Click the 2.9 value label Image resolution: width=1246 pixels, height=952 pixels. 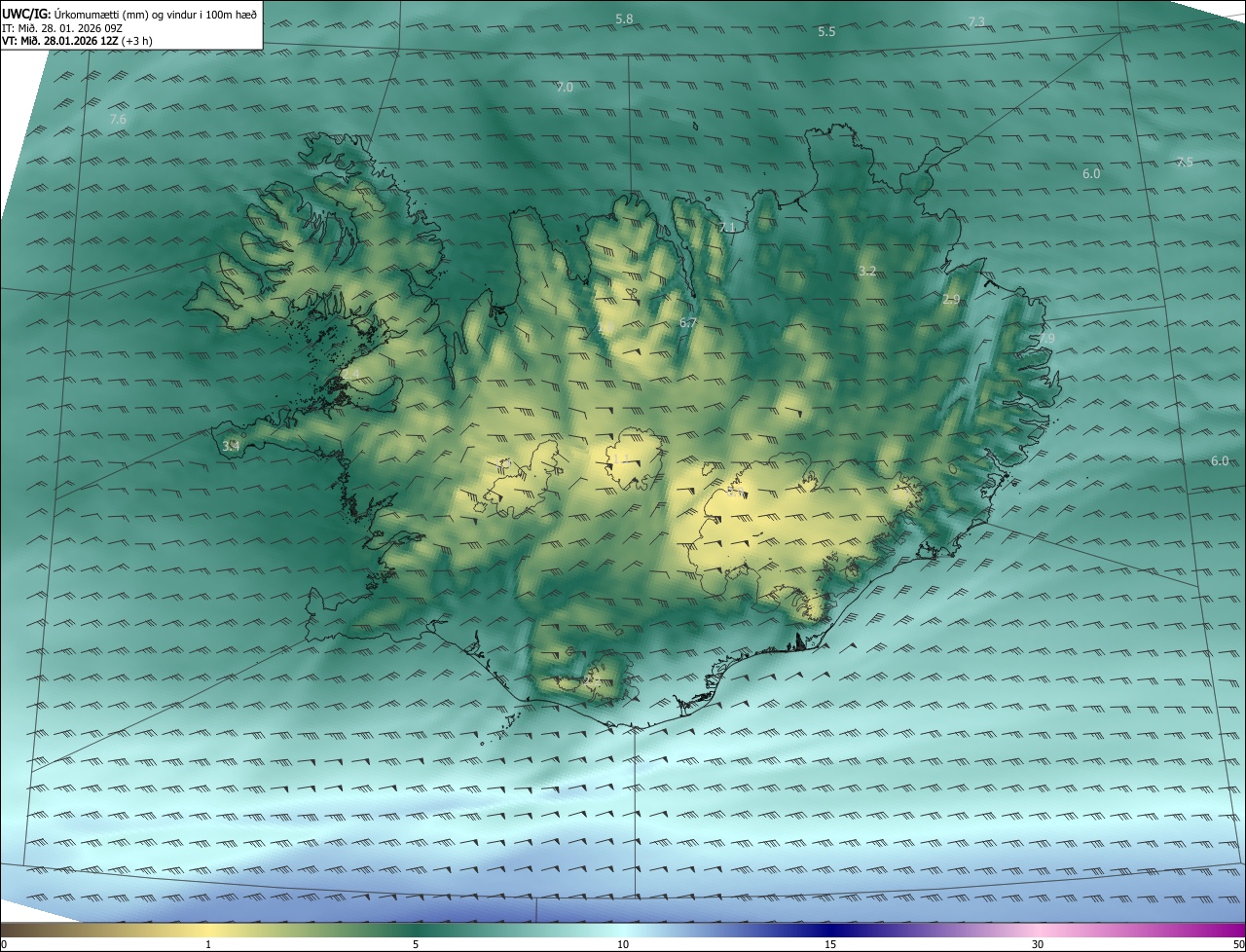[951, 300]
